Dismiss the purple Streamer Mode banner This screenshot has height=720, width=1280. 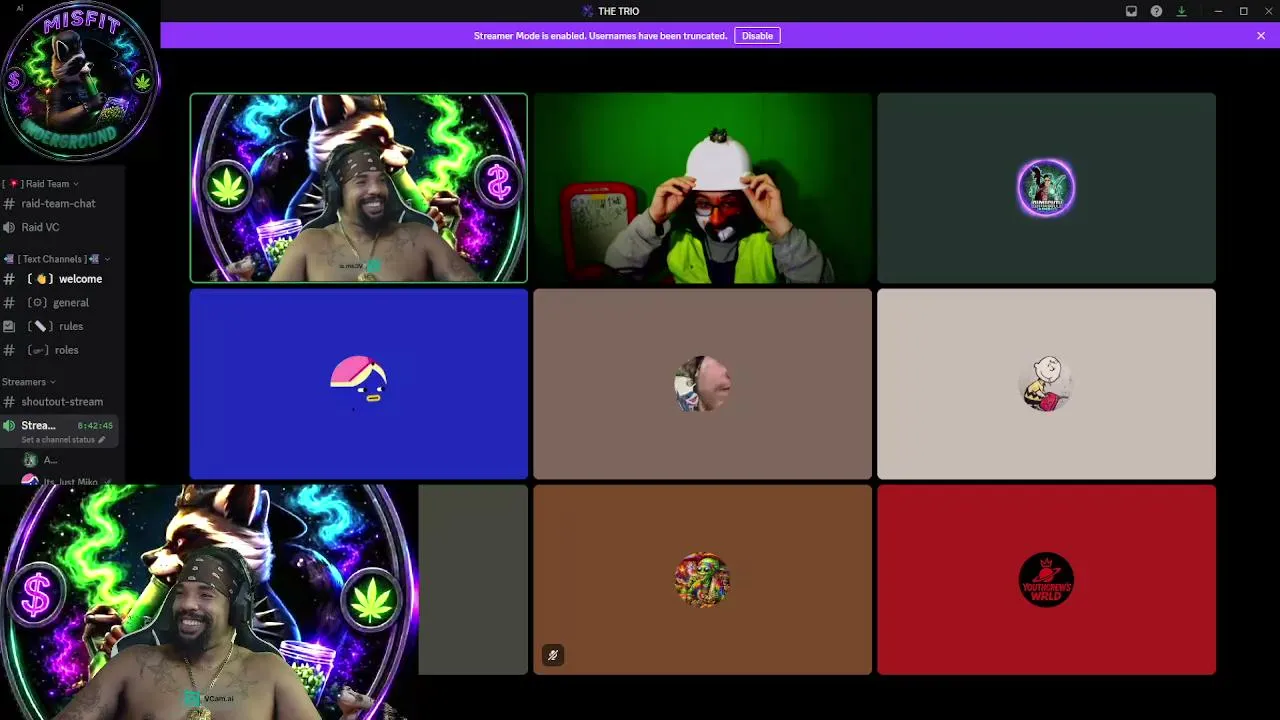[x=1261, y=36]
